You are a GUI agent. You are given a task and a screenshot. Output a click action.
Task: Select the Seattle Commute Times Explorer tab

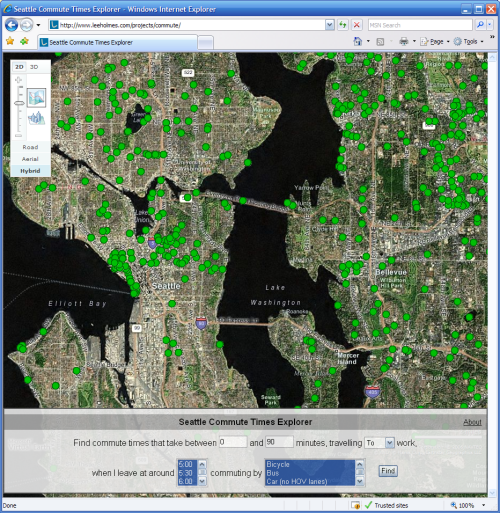(x=117, y=42)
